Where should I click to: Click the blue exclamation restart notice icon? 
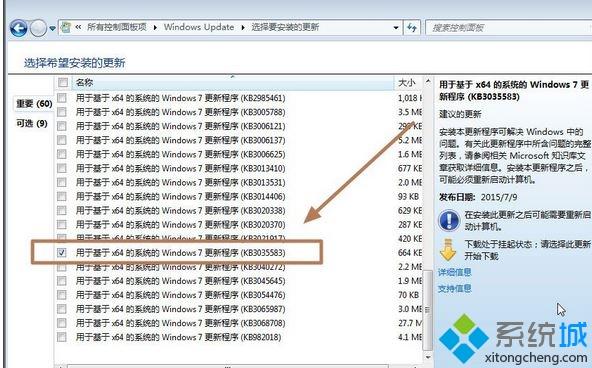coord(449,220)
